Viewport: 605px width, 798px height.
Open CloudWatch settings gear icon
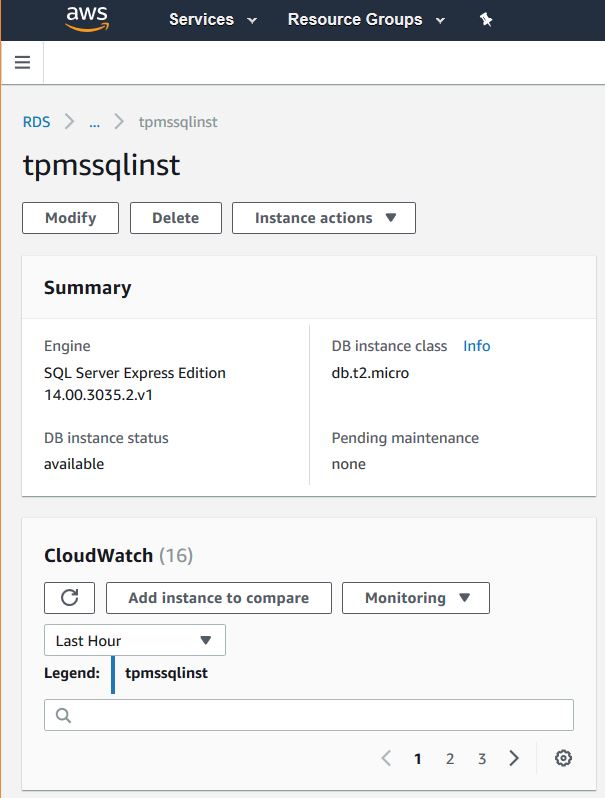coord(563,758)
